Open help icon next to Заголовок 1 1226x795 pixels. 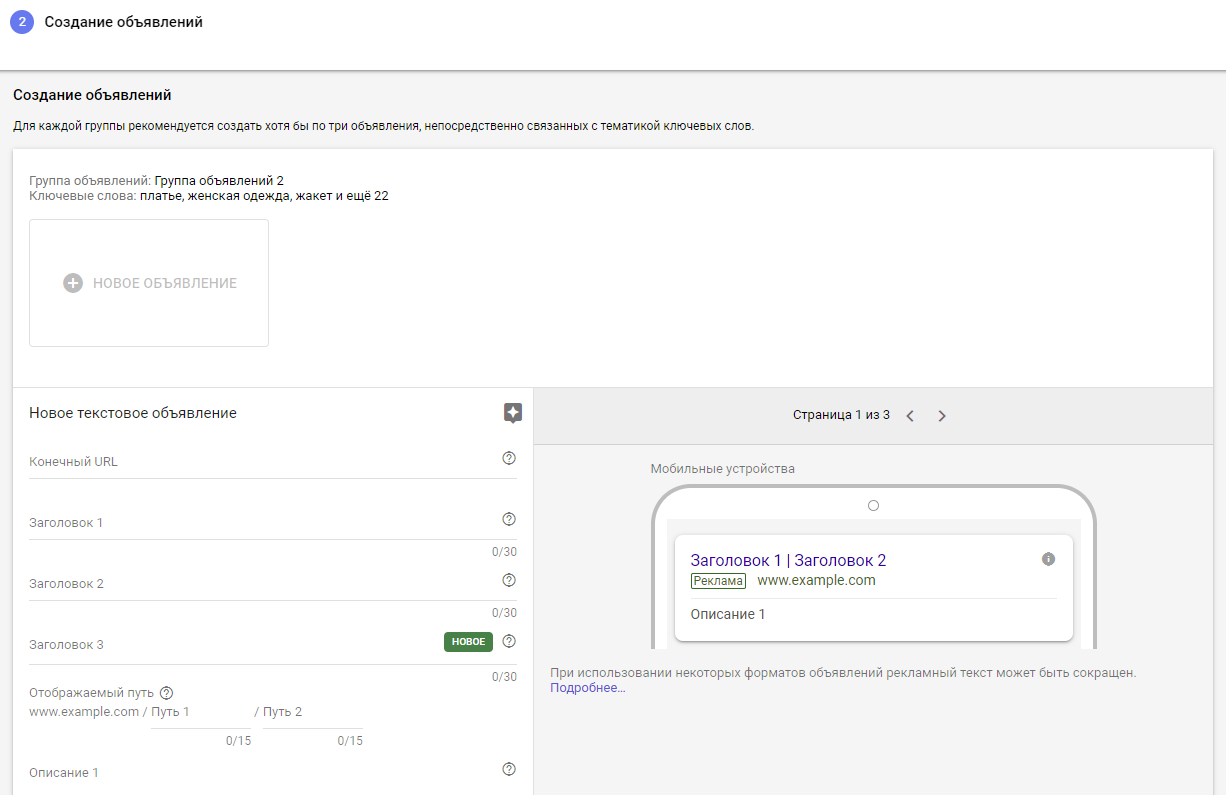click(x=509, y=519)
